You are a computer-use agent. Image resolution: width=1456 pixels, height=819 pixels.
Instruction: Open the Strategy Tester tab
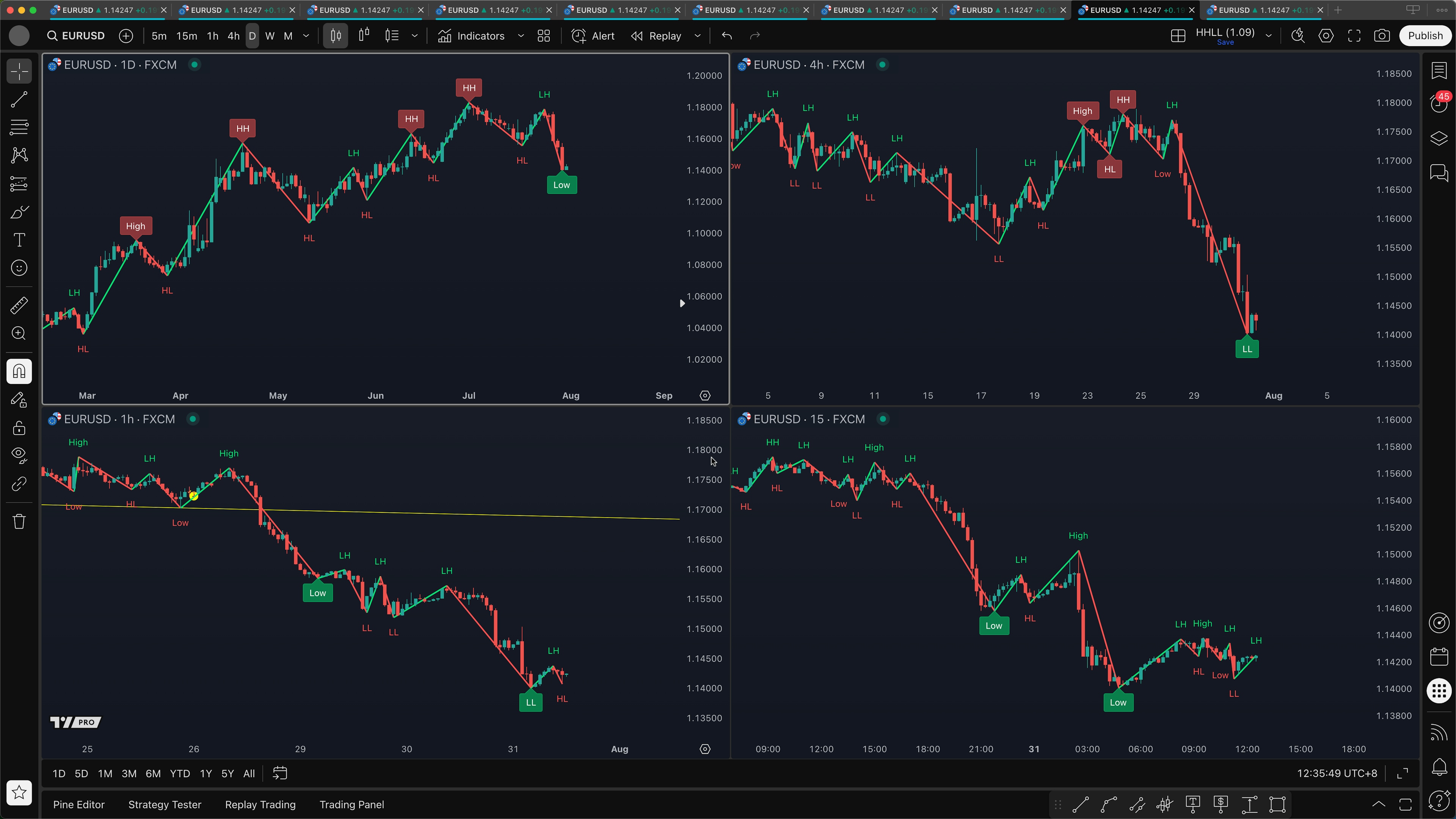point(165,804)
